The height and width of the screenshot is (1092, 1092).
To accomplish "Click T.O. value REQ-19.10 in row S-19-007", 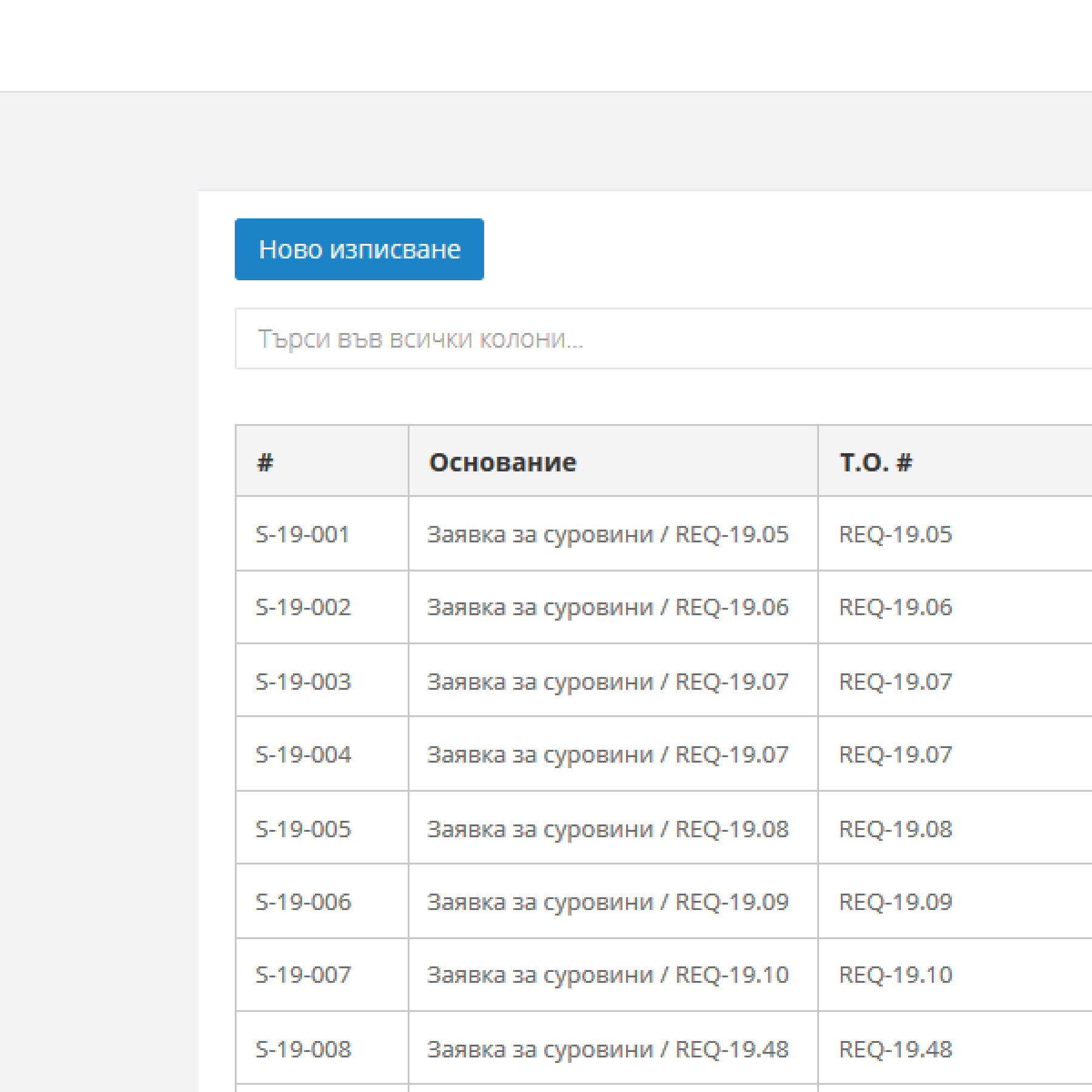I will pyautogui.click(x=895, y=975).
